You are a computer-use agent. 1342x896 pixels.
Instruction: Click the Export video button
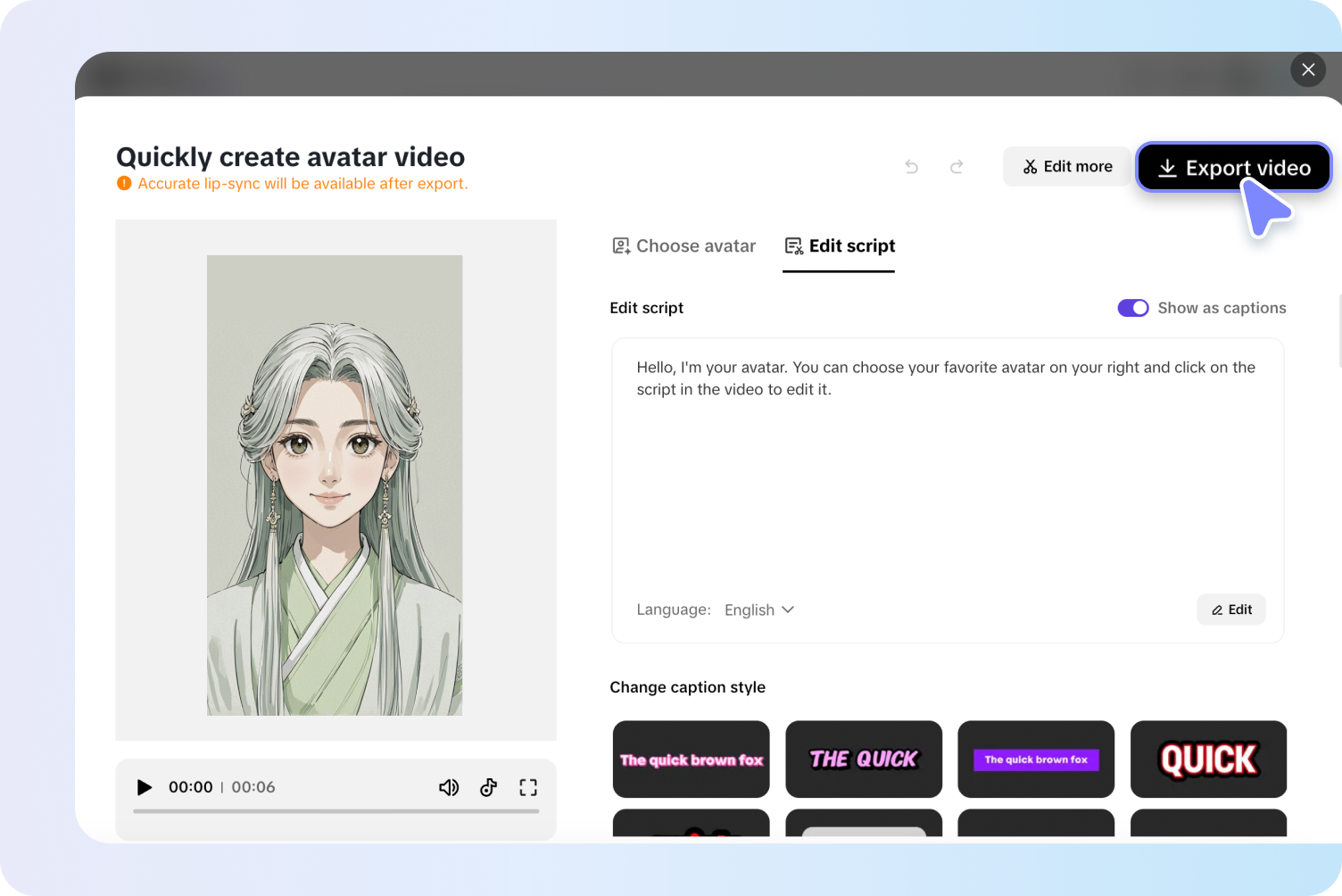pyautogui.click(x=1233, y=167)
